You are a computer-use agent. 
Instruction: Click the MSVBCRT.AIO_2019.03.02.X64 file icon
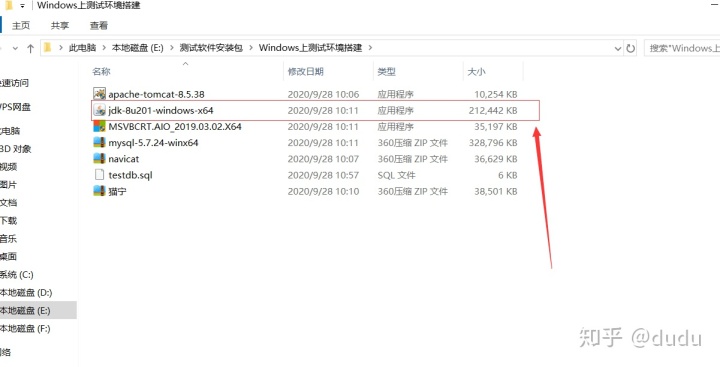tap(100, 126)
